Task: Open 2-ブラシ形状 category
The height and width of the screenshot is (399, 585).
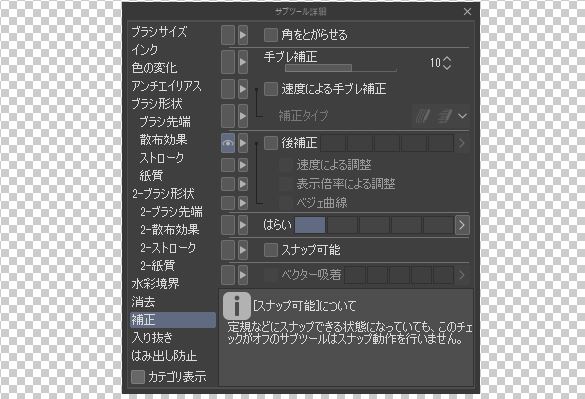Action: (x=163, y=194)
